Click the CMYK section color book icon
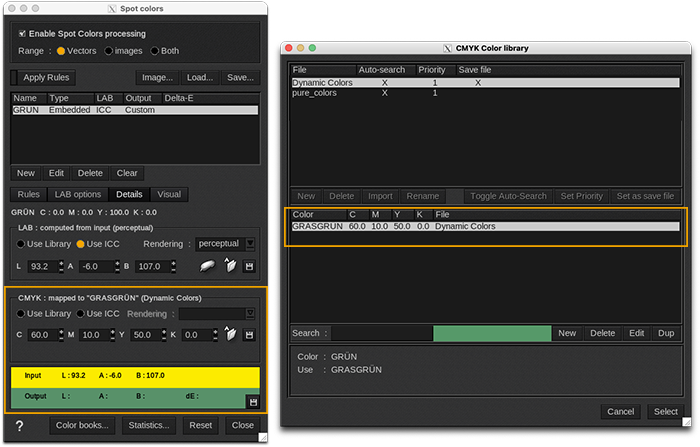The image size is (700, 447). pos(229,335)
